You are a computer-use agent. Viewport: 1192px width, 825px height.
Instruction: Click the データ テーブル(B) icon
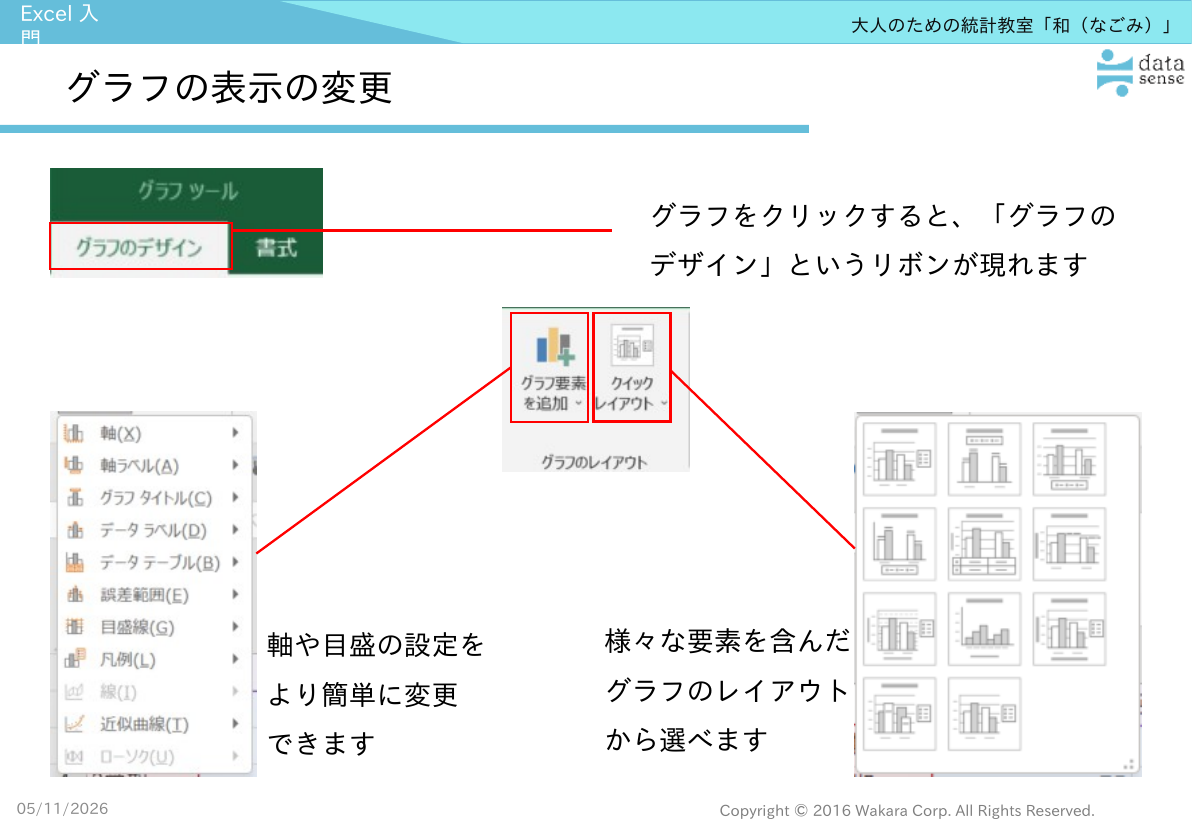[74, 562]
